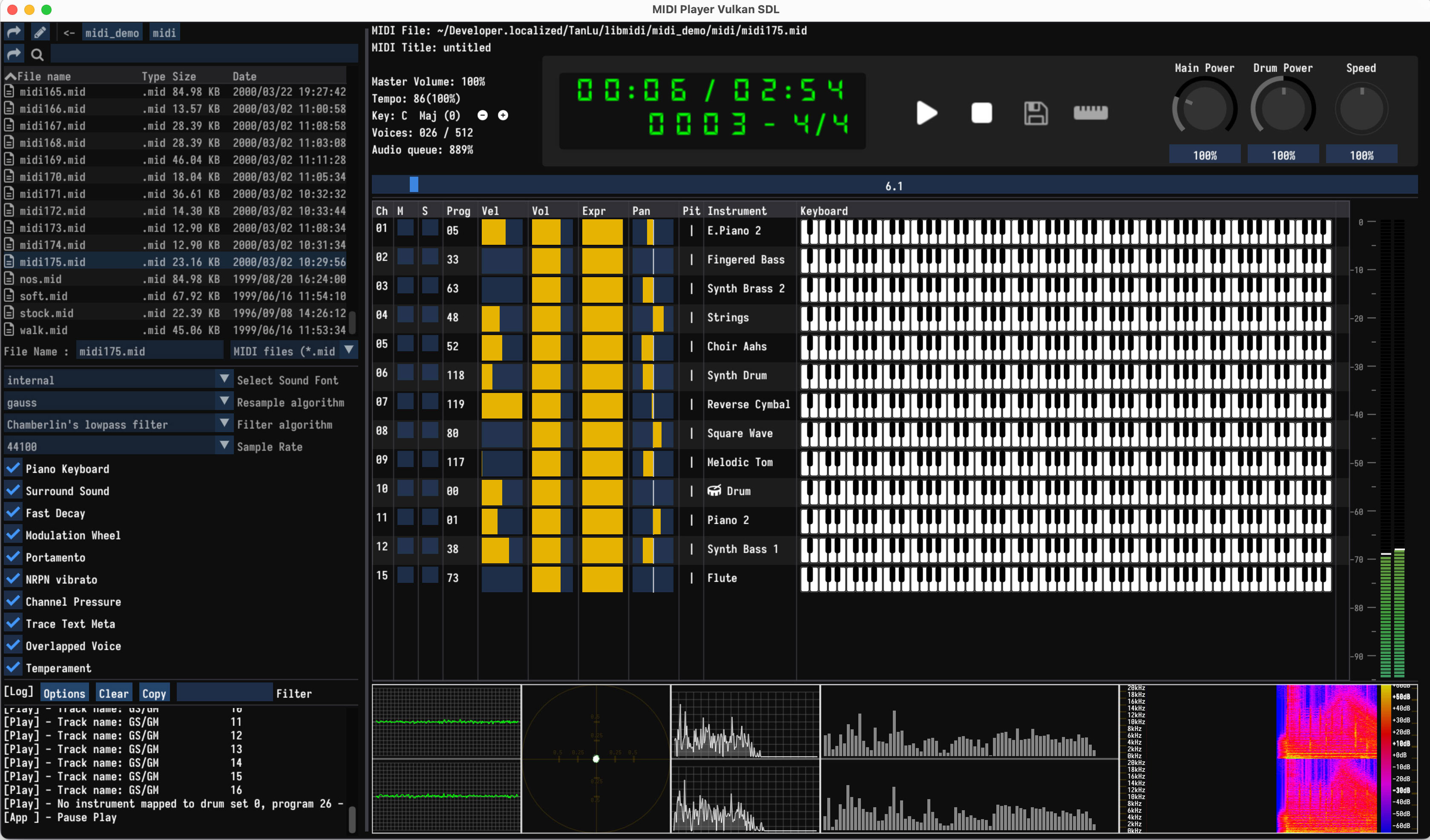The image size is (1430, 840).
Task: Open the Select Sound Font dropdown
Action: point(224,379)
